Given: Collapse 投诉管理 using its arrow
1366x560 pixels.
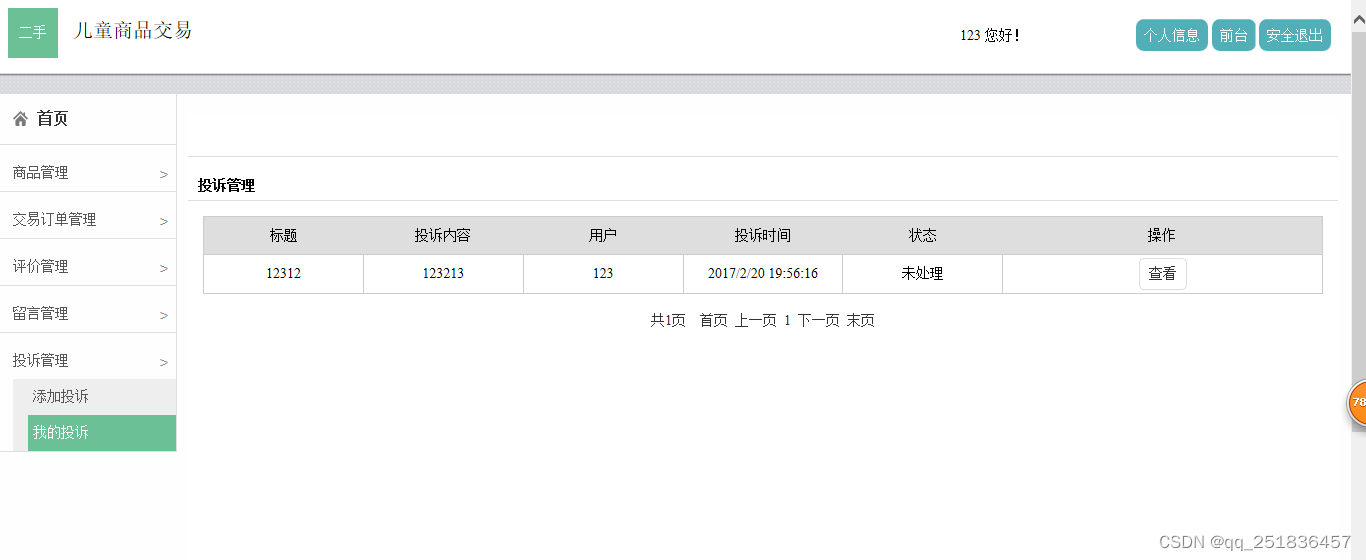Looking at the screenshot, I should (x=163, y=362).
